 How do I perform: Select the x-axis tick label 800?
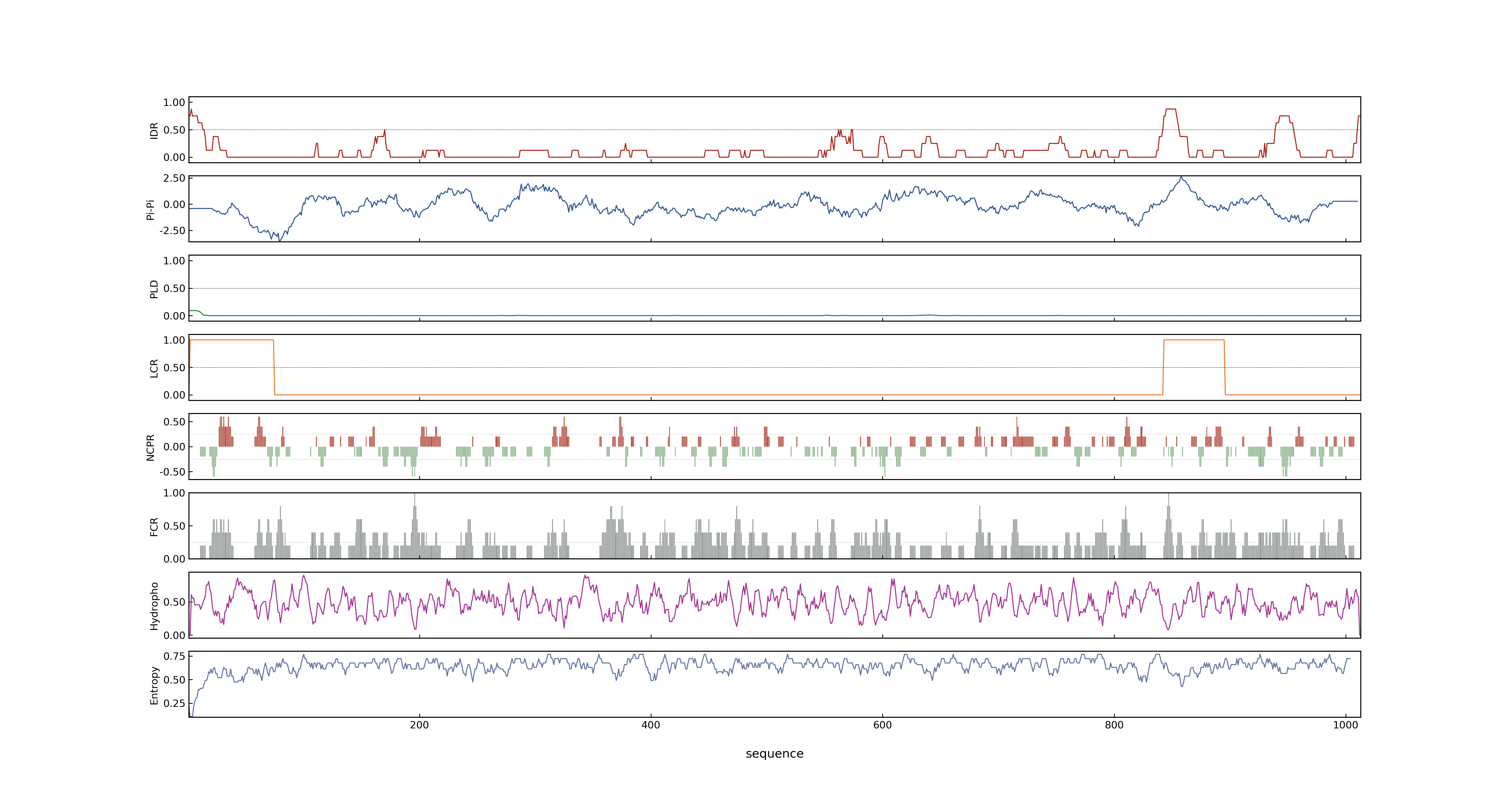1114,725
